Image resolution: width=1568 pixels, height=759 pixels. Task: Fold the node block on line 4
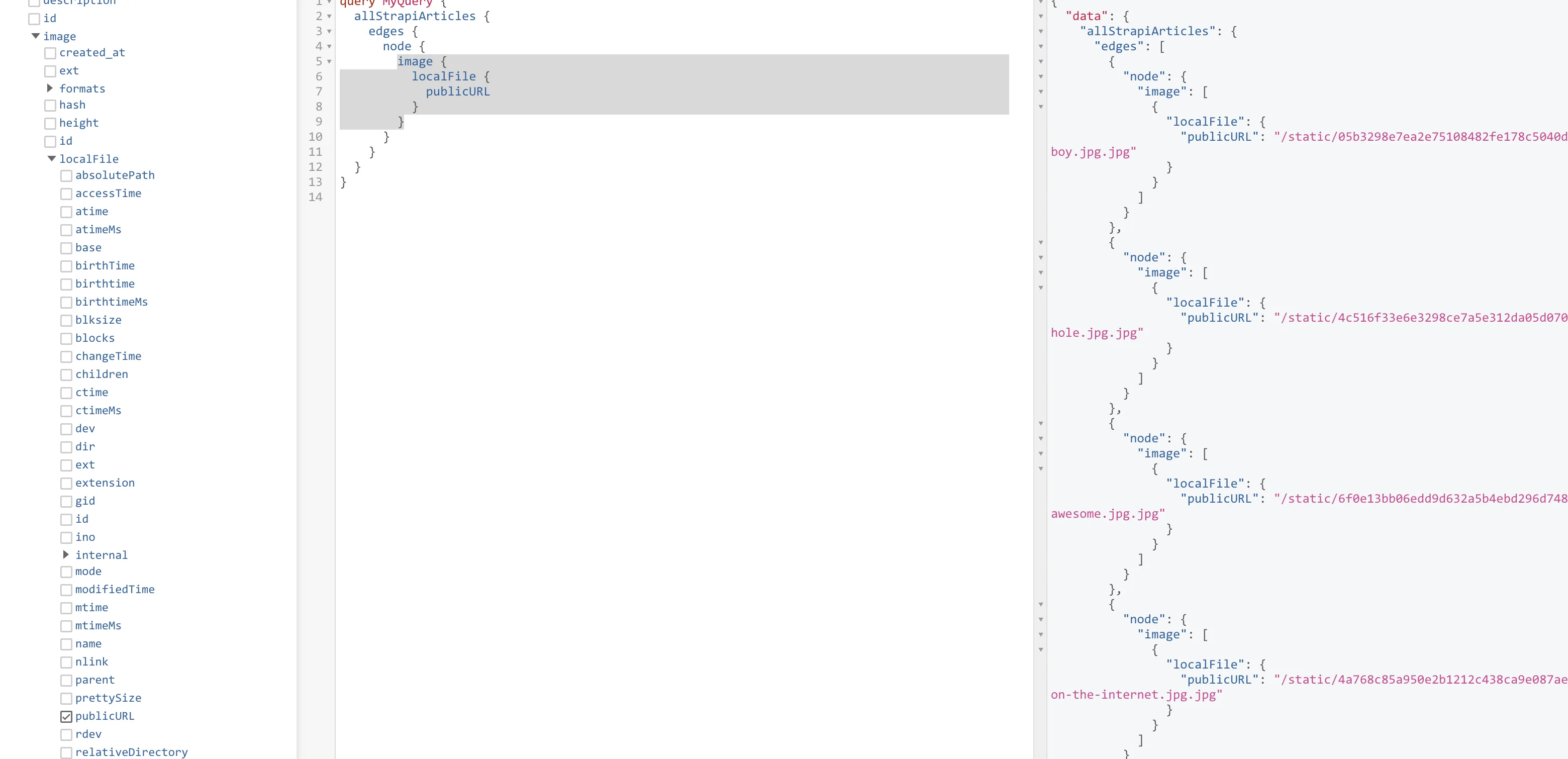click(329, 47)
